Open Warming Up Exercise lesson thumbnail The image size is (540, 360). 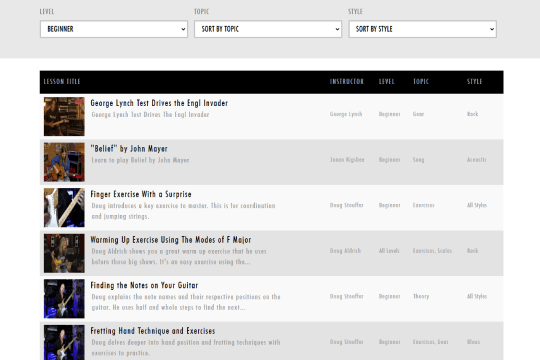64,253
